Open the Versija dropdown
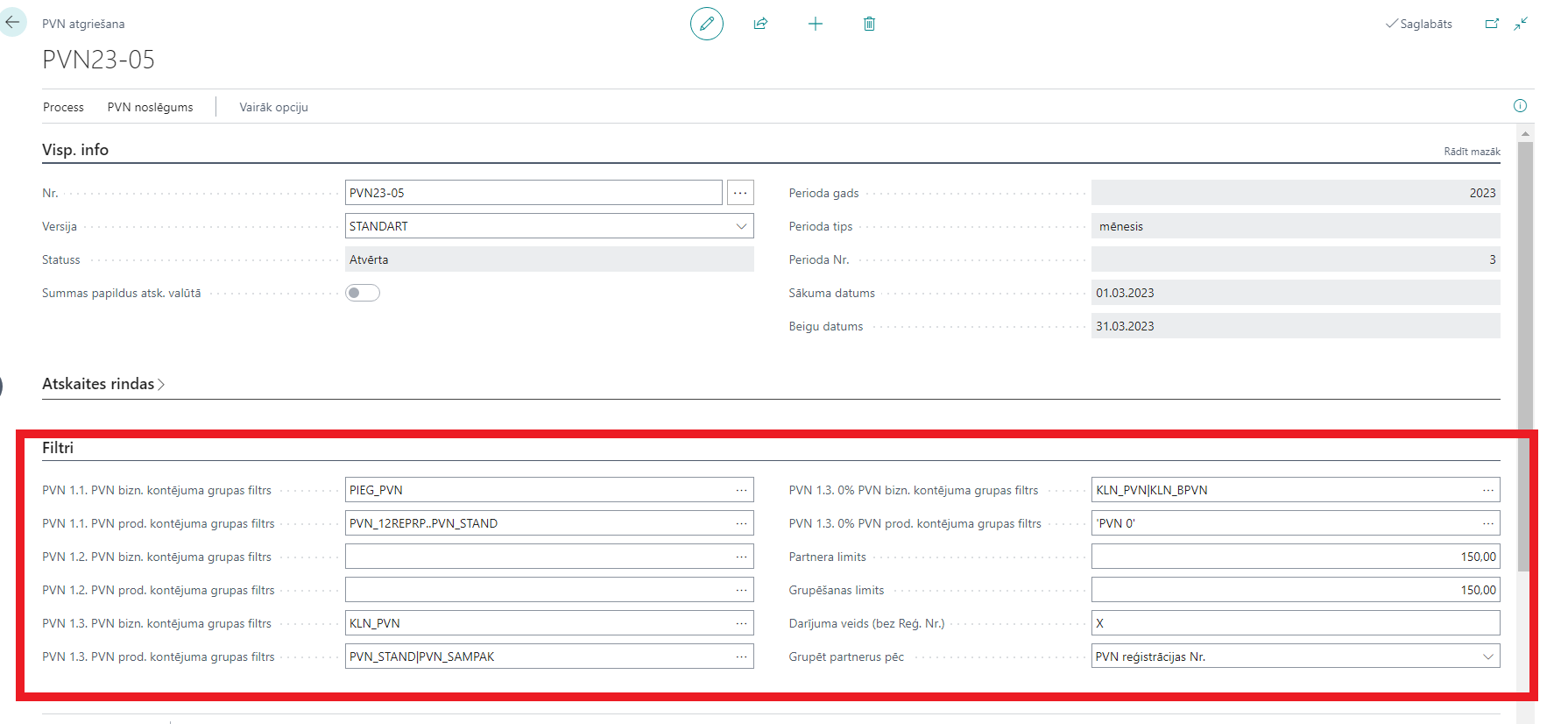 (741, 226)
